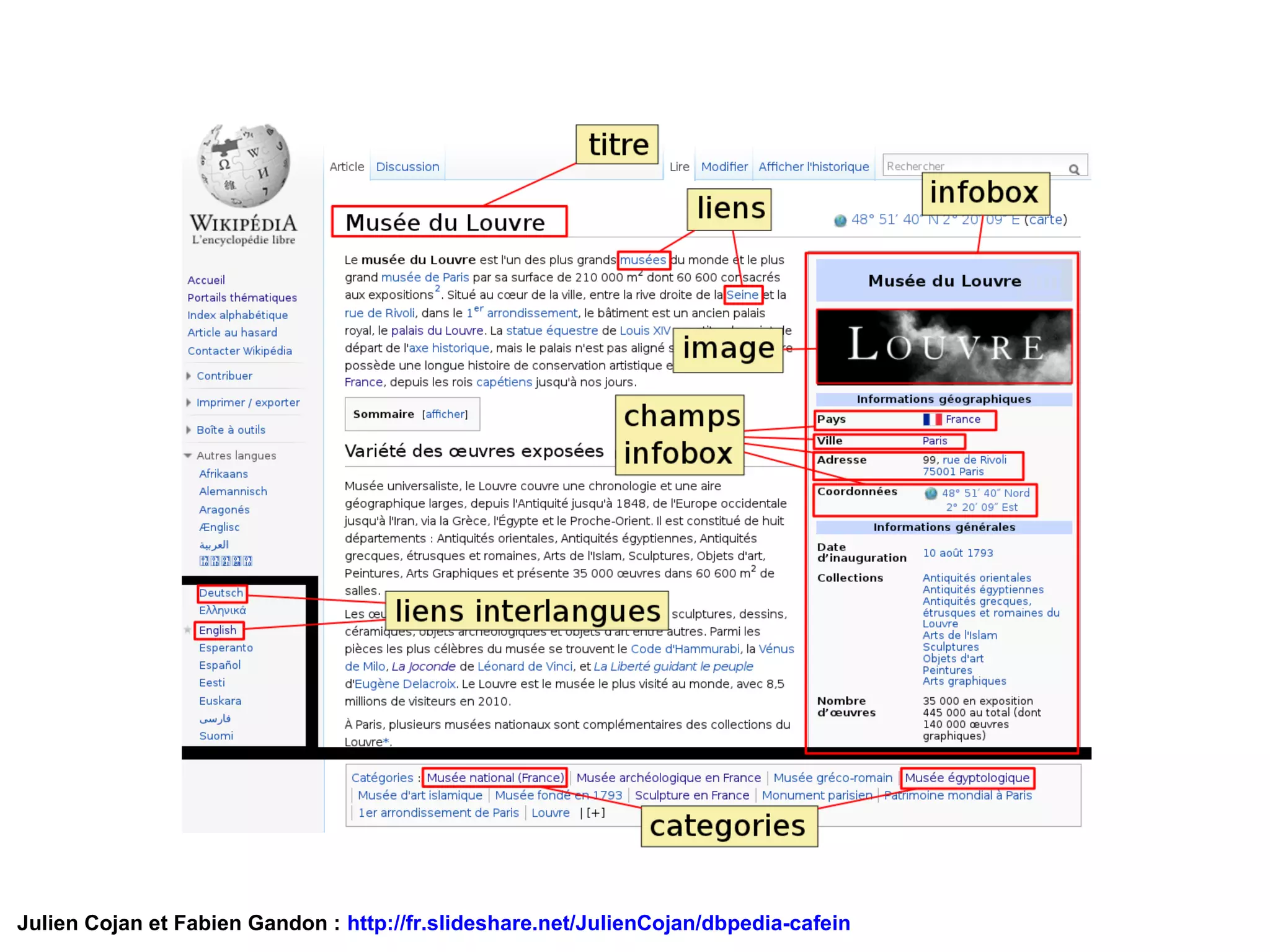Open the capétiens link
Image resolution: width=1270 pixels, height=952 pixels.
[504, 382]
